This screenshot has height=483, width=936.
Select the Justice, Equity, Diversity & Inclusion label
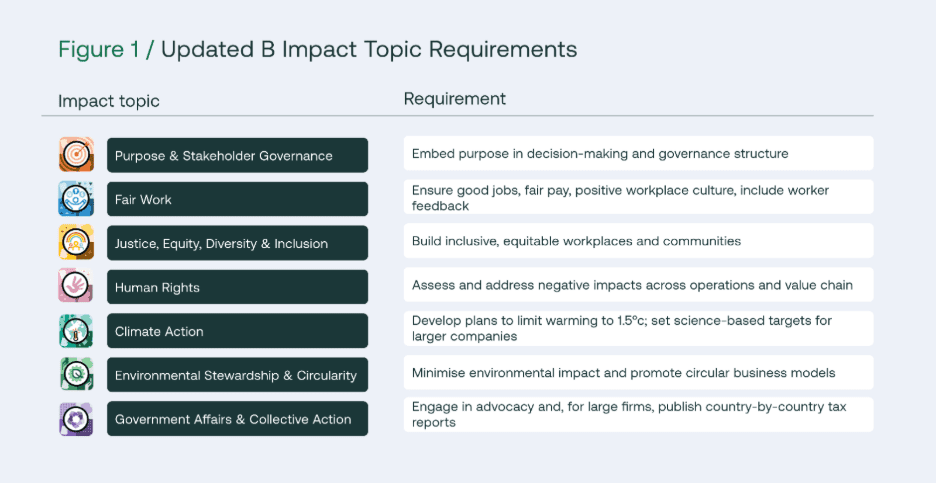pyautogui.click(x=237, y=243)
